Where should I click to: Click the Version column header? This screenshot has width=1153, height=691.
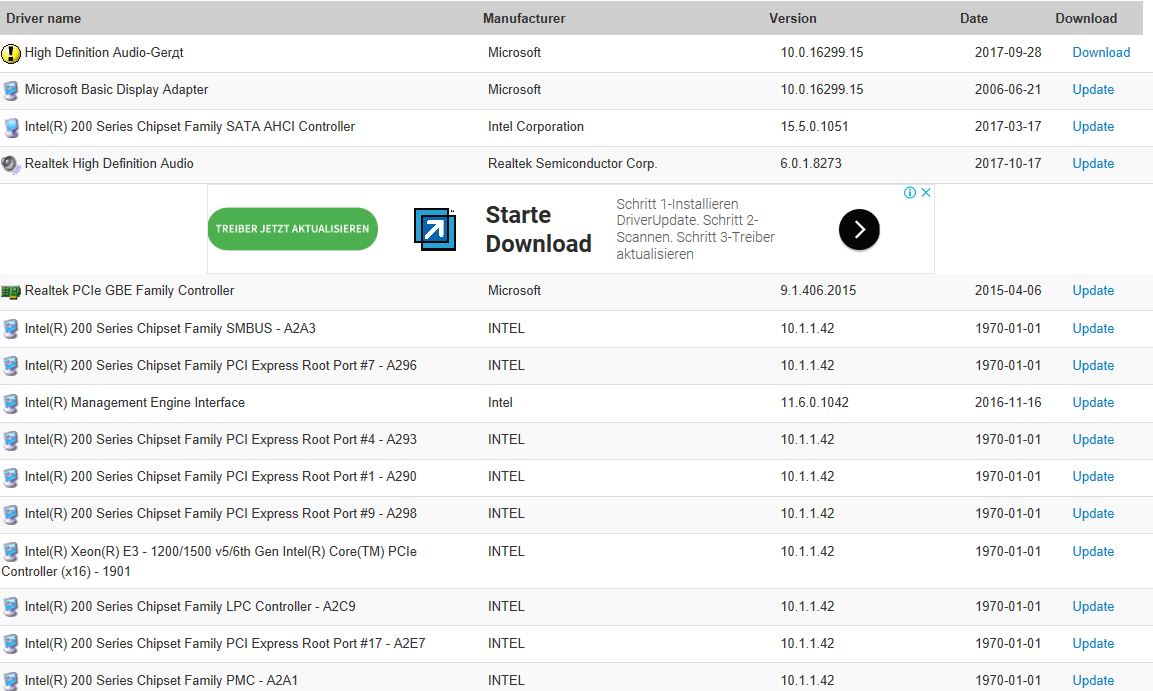pos(792,18)
